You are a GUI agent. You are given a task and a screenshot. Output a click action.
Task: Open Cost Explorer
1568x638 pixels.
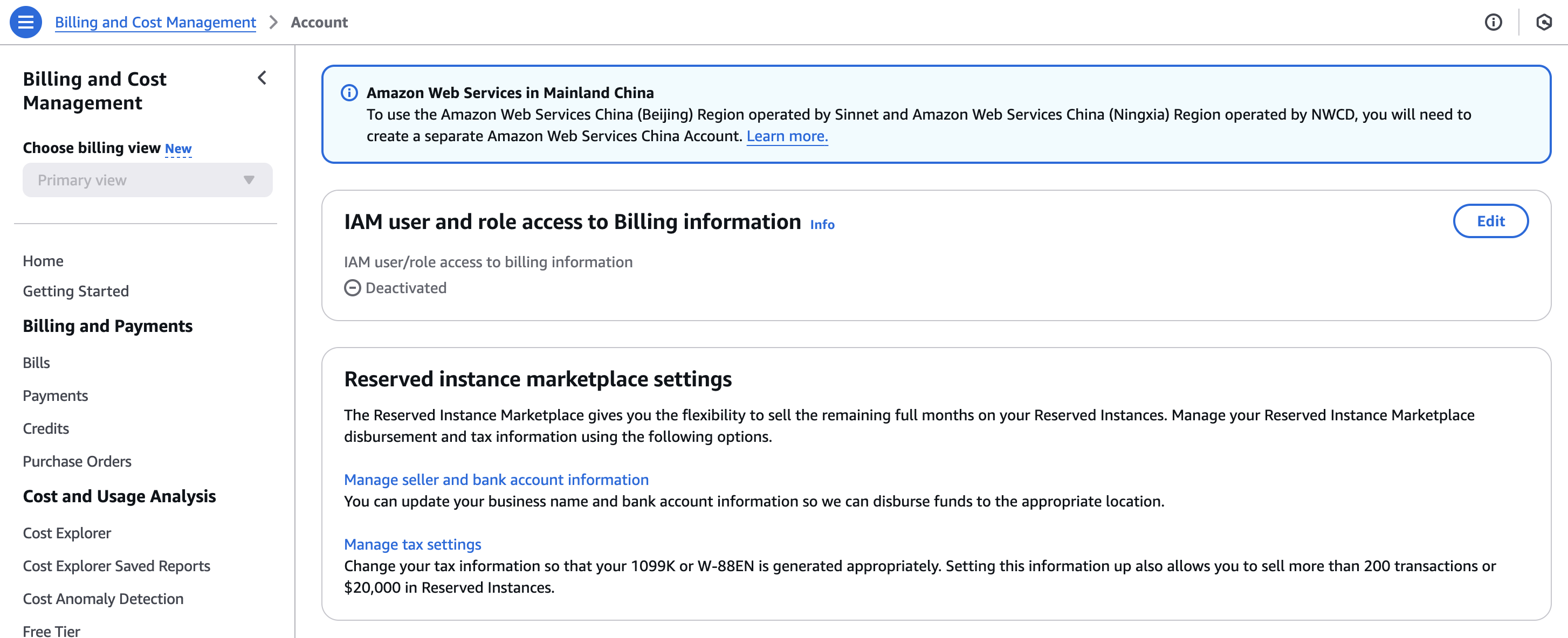pos(66,533)
